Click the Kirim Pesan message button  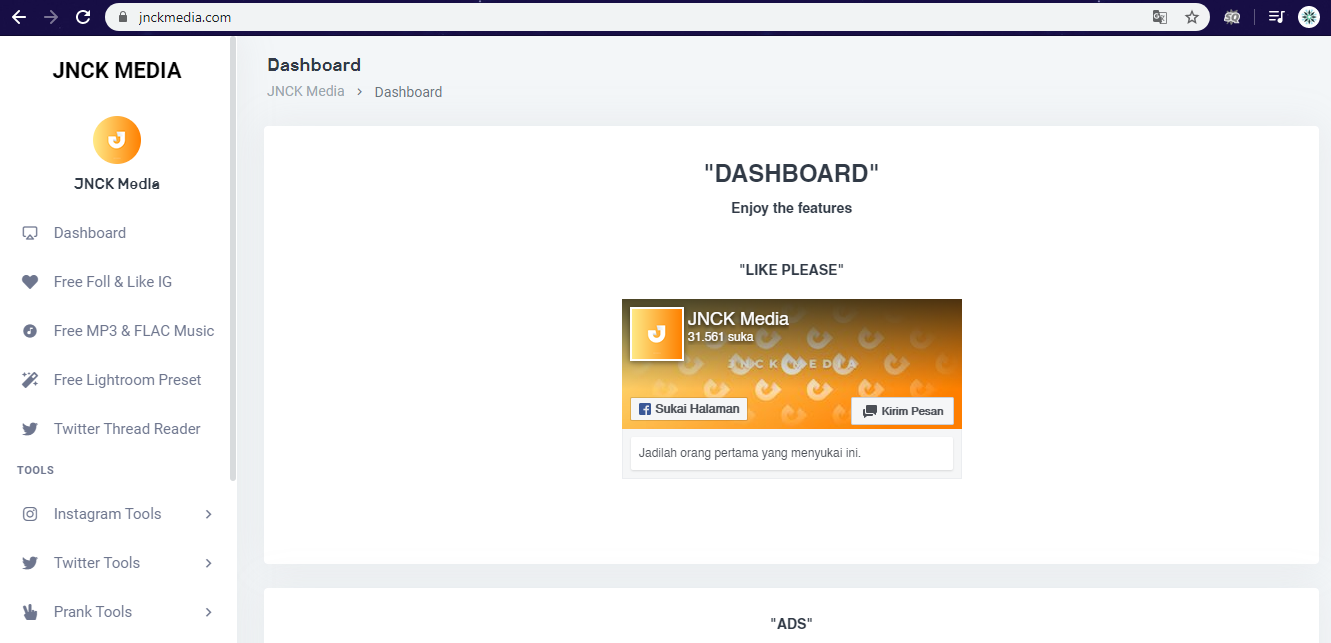[902, 411]
